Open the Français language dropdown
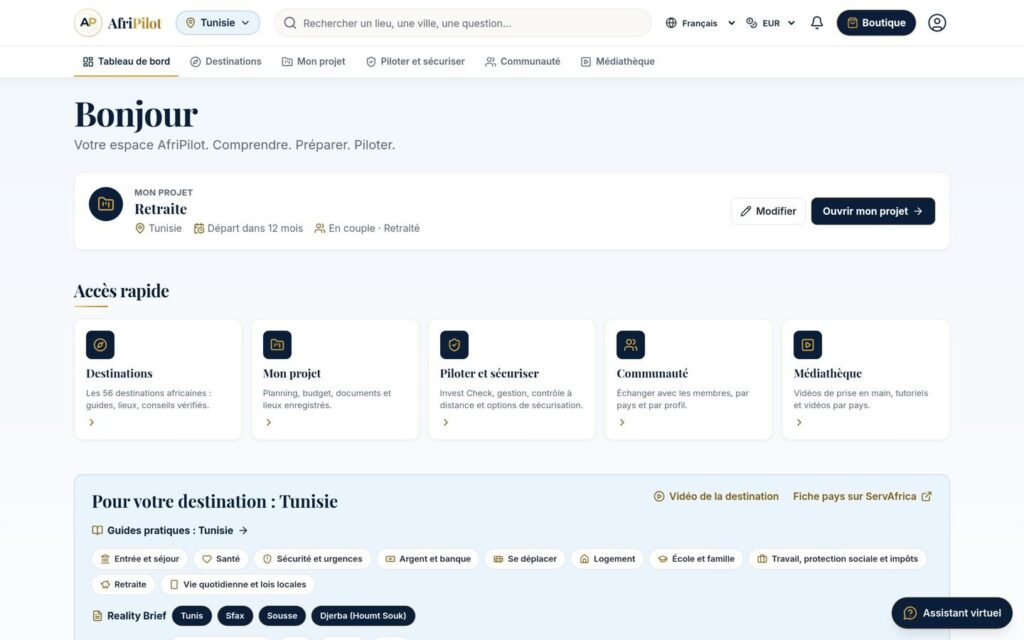This screenshot has width=1024, height=640. click(x=700, y=23)
